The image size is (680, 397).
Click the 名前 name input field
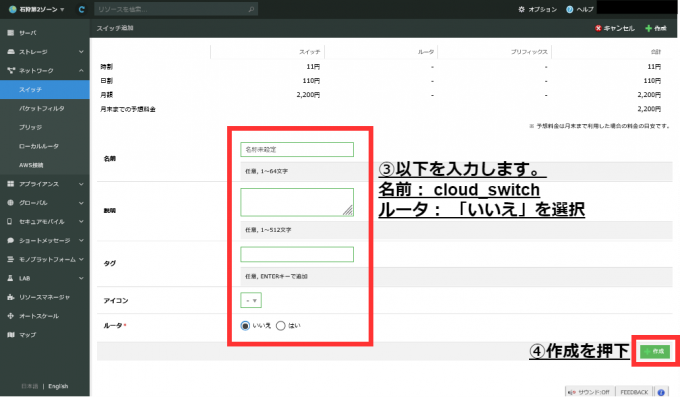[297, 149]
